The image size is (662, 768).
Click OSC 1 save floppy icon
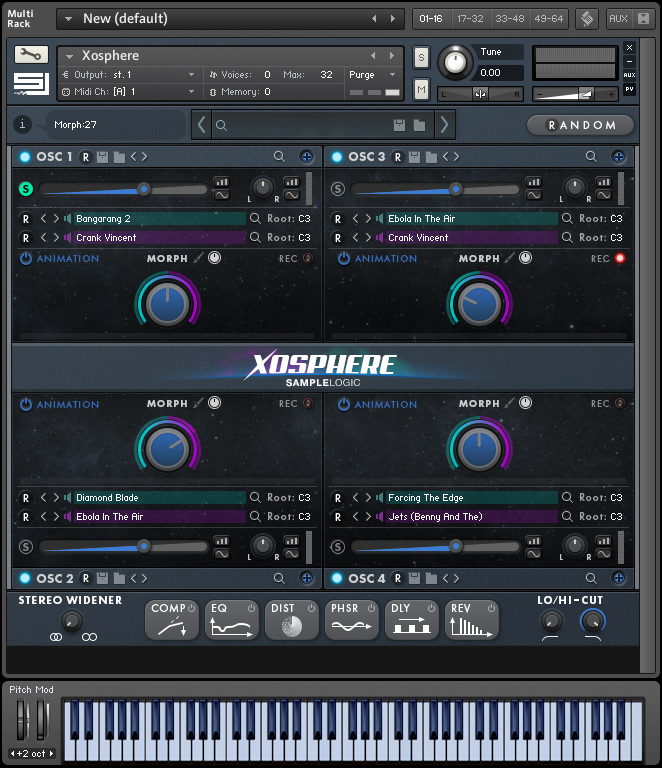click(102, 157)
